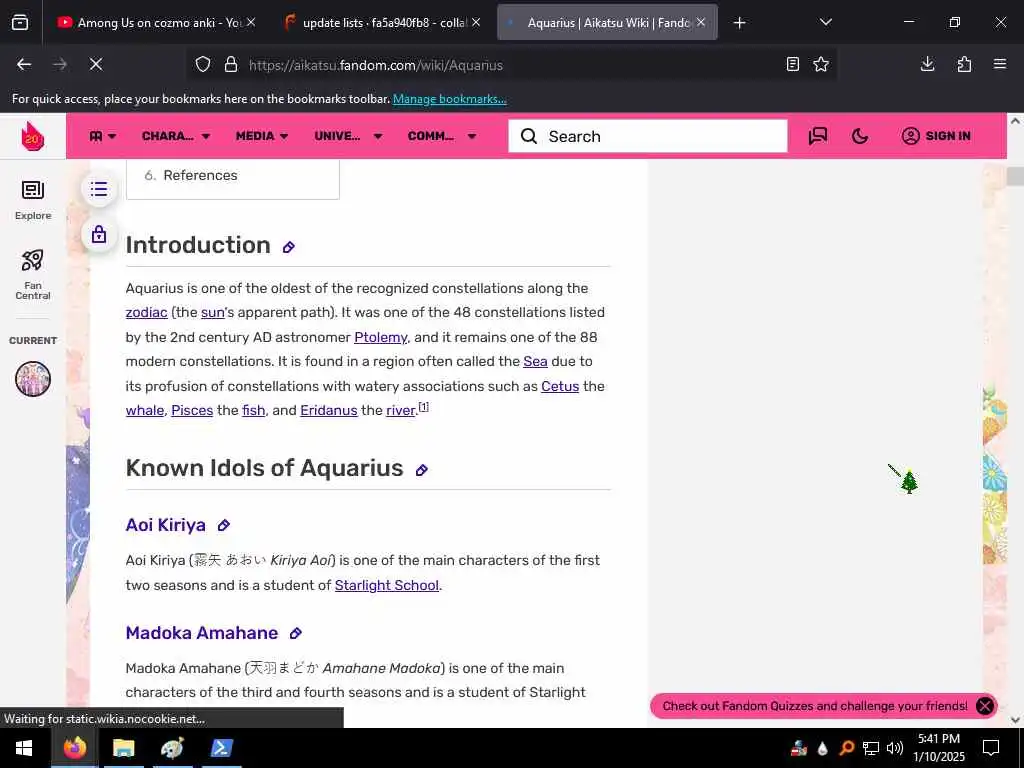The width and height of the screenshot is (1024, 768).
Task: Open Paint app in taskbar
Action: pos(172,748)
